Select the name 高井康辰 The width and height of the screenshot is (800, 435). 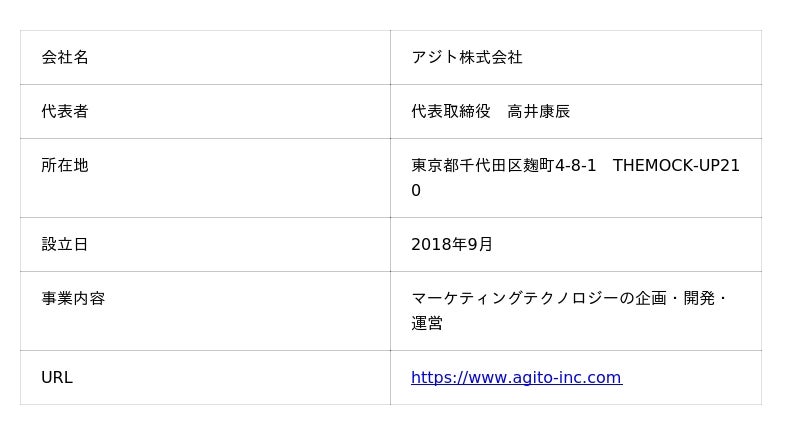(x=539, y=112)
